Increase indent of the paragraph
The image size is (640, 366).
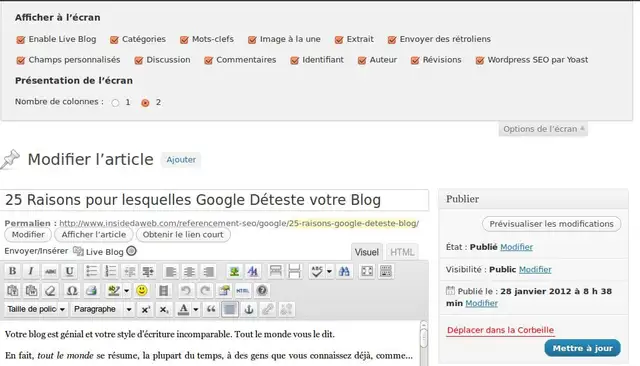(148, 271)
